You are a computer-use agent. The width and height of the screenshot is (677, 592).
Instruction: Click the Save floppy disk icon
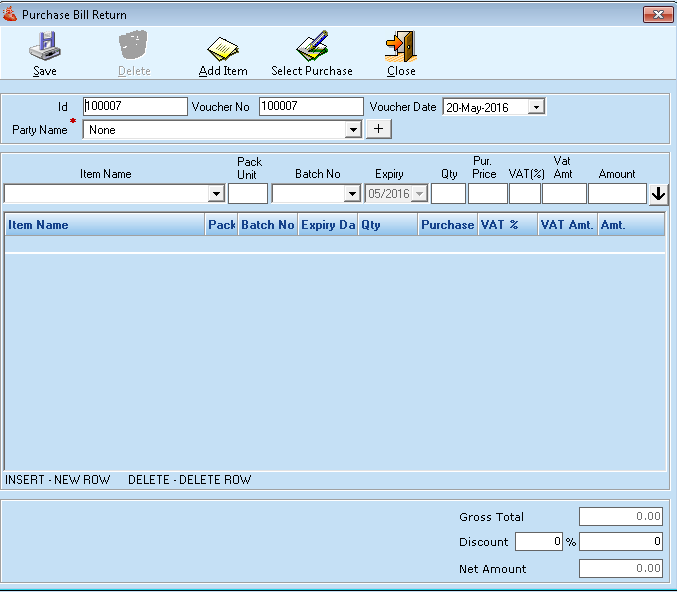coord(44,47)
